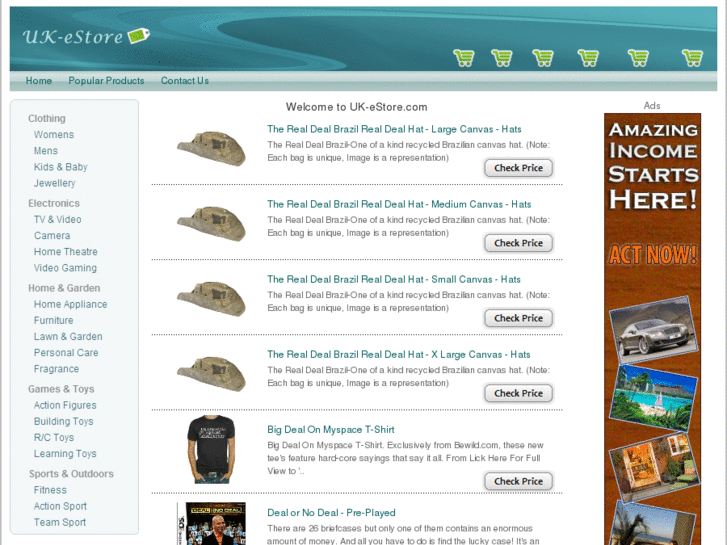
Task: Open the Sports & Outdoors category
Action: click(x=71, y=474)
